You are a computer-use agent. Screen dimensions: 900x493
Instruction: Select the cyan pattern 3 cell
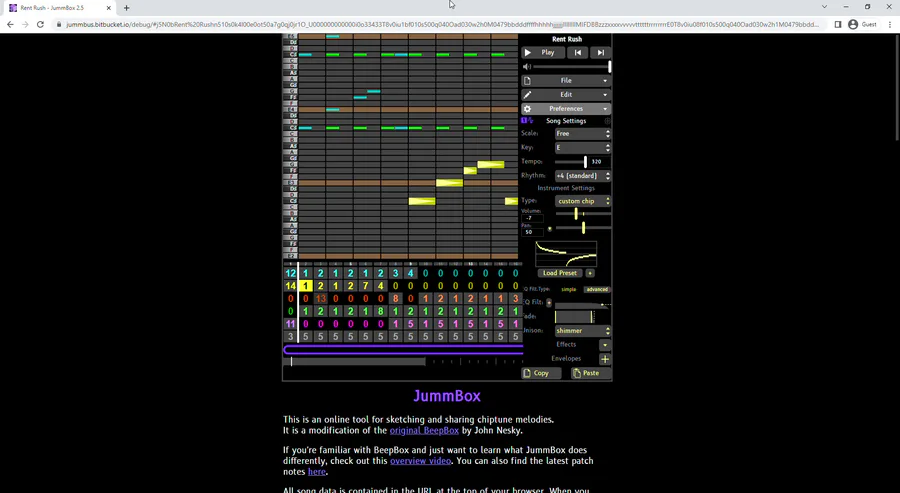[x=395, y=273]
